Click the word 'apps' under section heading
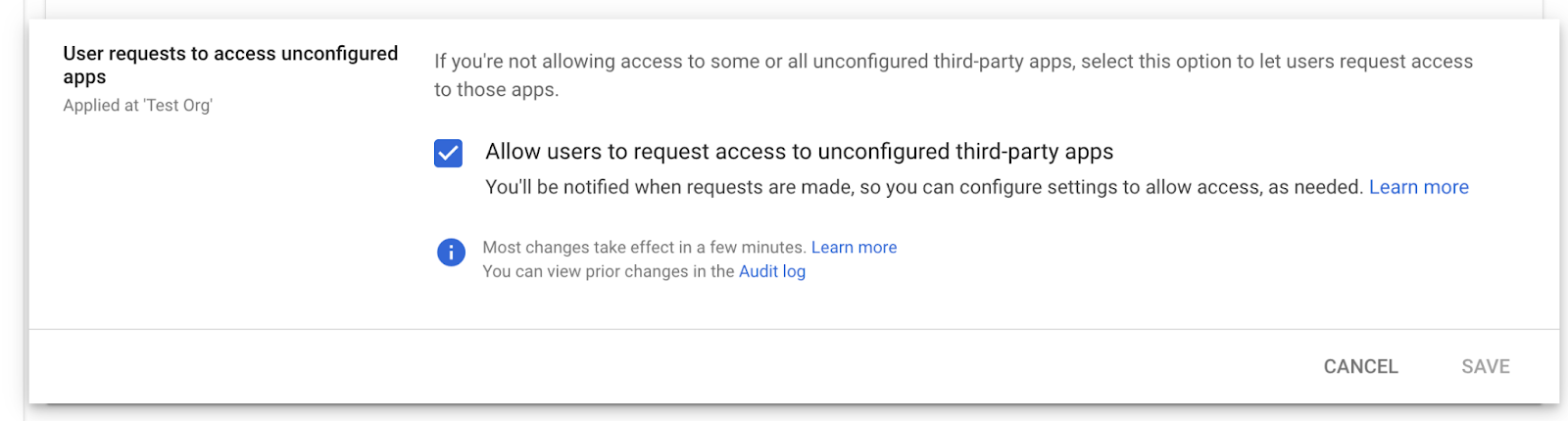 click(84, 77)
